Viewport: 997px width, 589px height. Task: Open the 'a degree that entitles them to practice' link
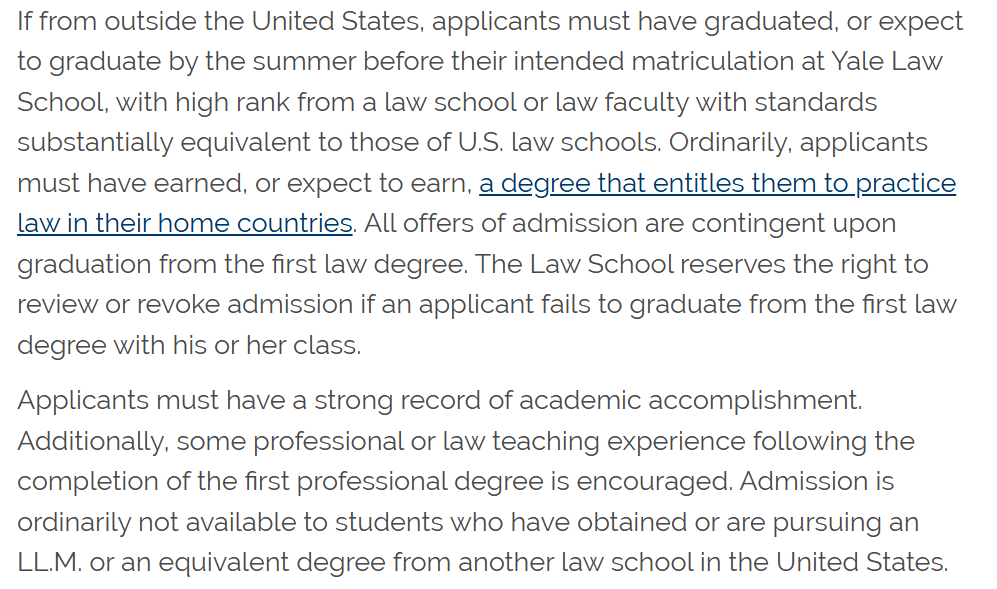(717, 184)
